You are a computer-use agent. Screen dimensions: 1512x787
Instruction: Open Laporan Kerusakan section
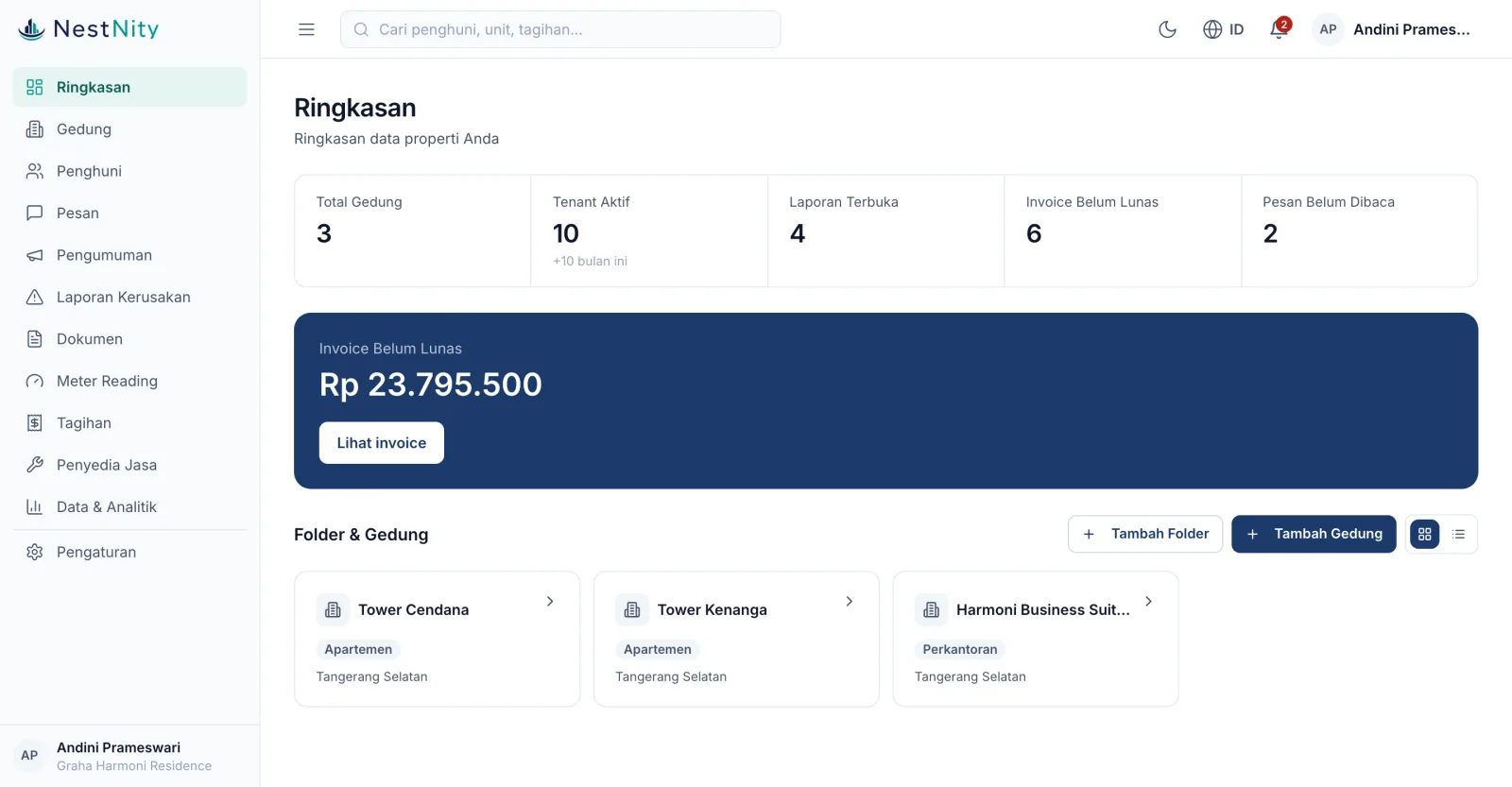click(x=129, y=297)
